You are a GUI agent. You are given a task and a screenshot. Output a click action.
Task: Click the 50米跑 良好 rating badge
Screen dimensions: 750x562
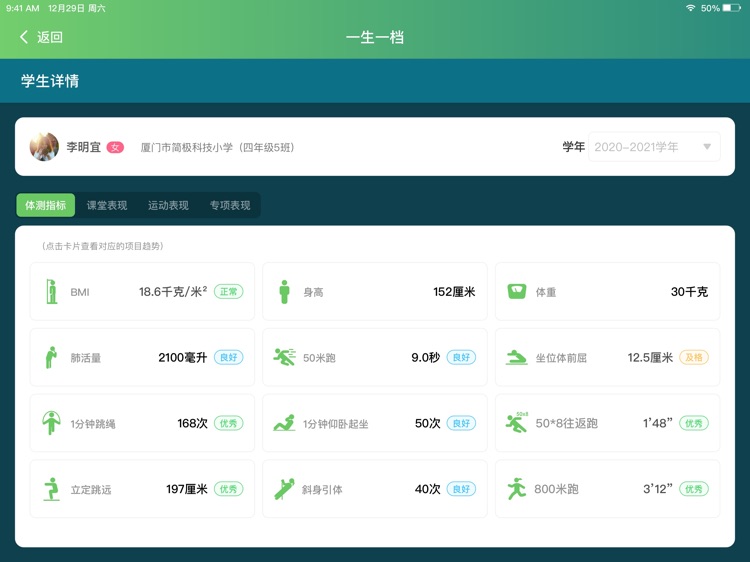pos(461,357)
